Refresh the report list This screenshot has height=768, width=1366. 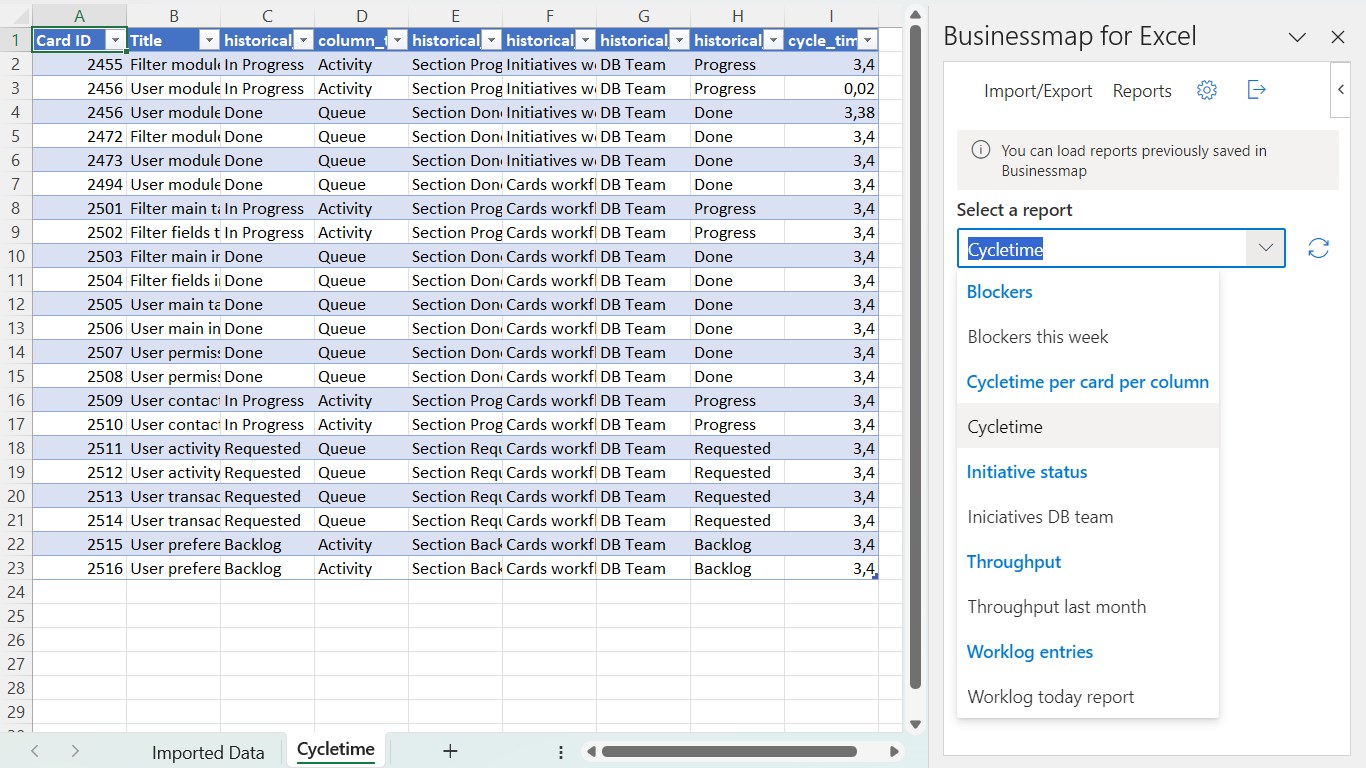[1319, 249]
